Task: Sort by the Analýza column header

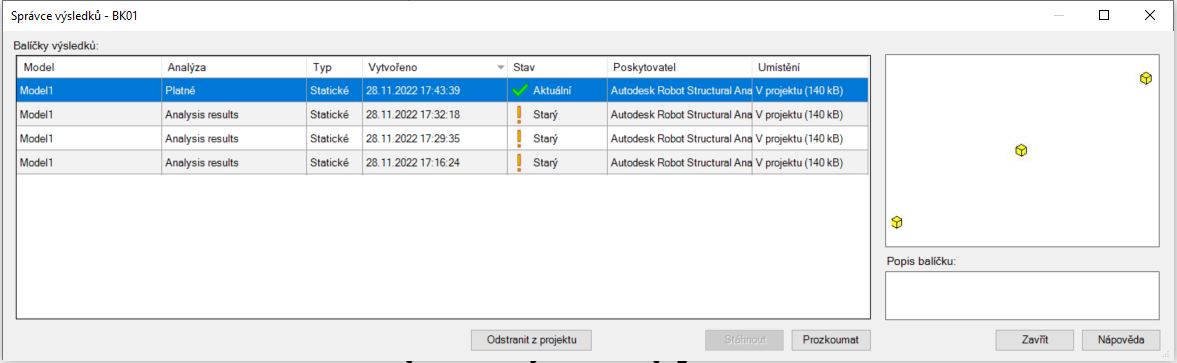Action: pos(234,68)
